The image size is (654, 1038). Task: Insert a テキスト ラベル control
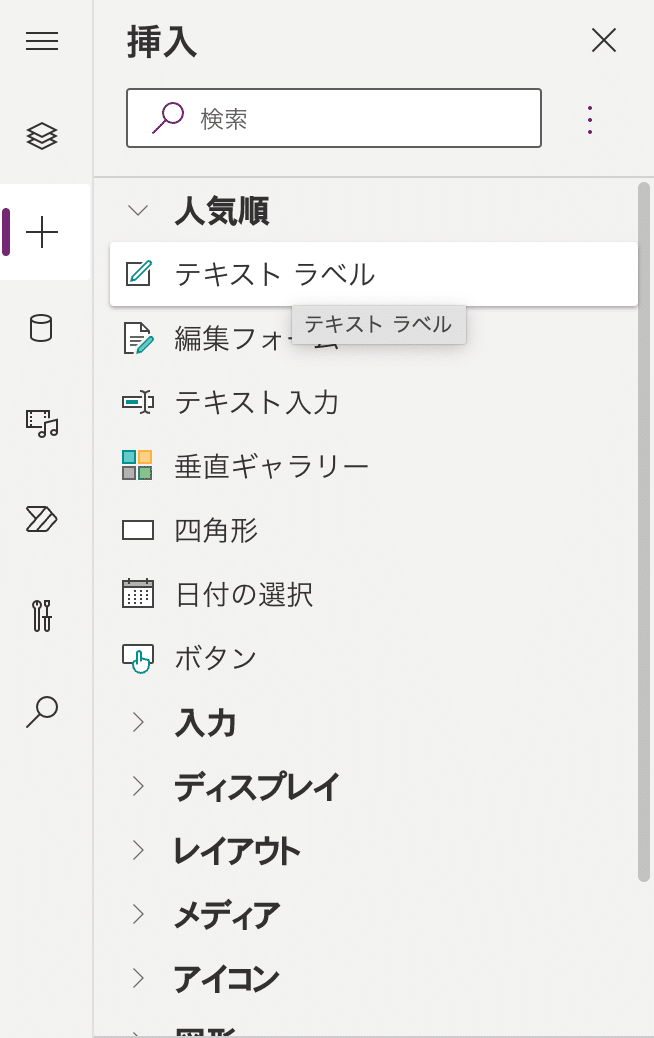tap(274, 274)
